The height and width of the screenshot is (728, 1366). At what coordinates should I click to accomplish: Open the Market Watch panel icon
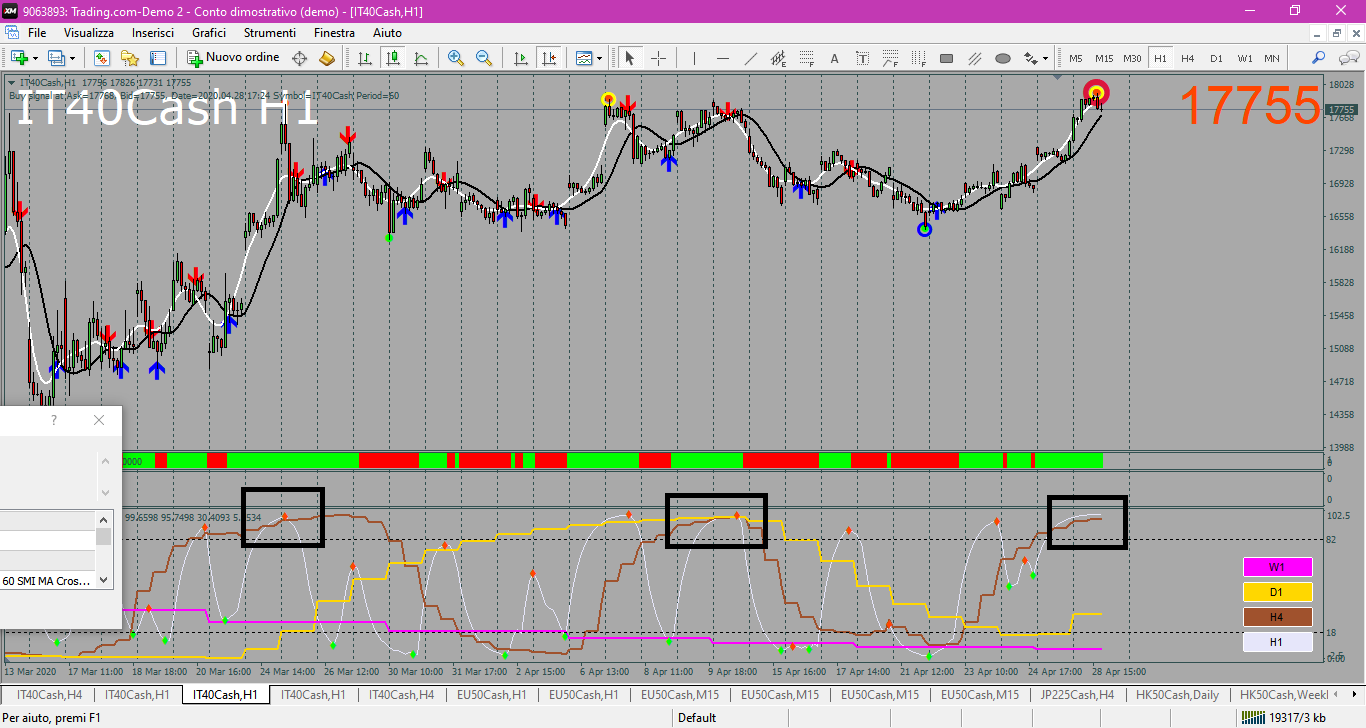click(x=102, y=58)
